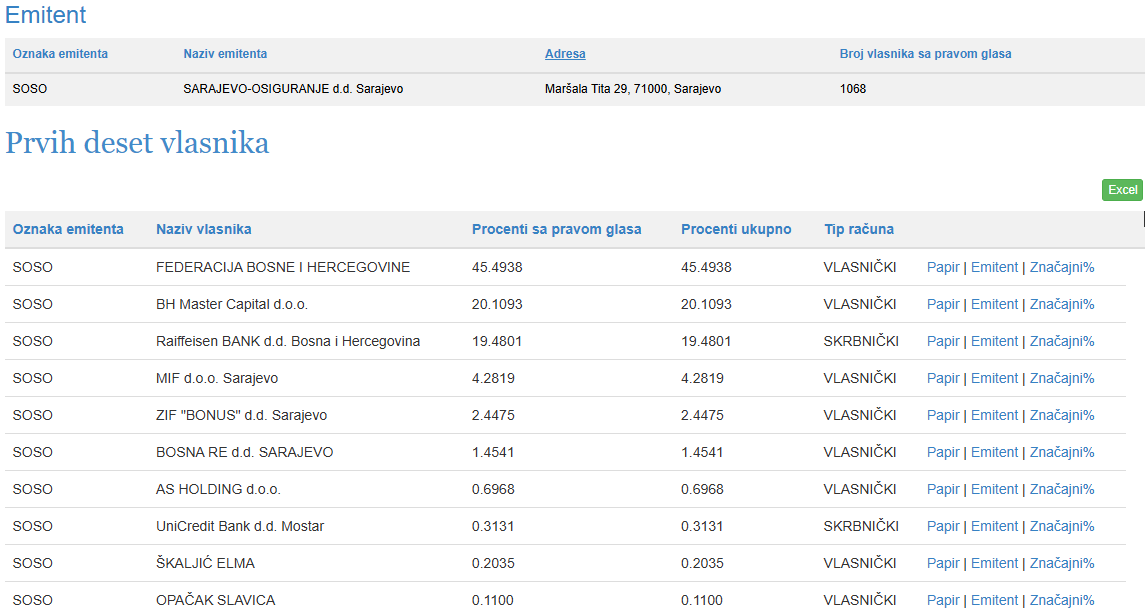Select MIF d.o.o. Sarajevo owner name

(x=217, y=379)
